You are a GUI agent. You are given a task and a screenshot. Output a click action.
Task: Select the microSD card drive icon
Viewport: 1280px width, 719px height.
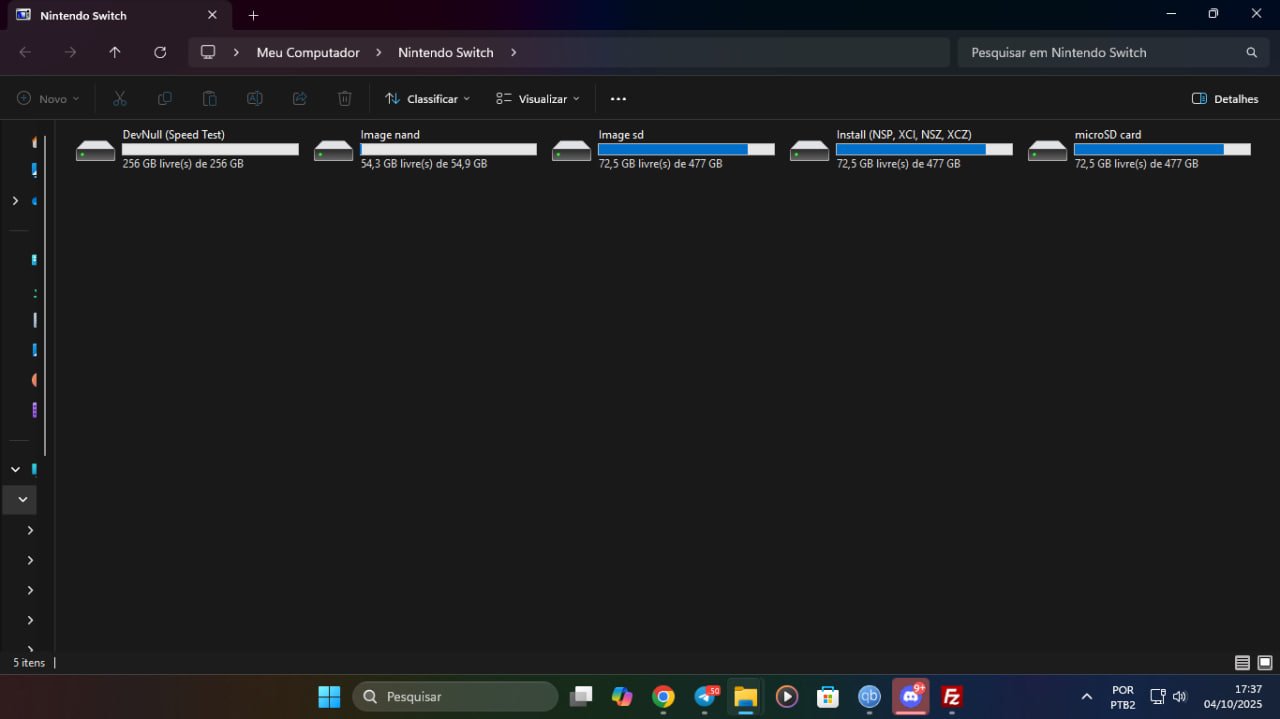pos(1048,150)
